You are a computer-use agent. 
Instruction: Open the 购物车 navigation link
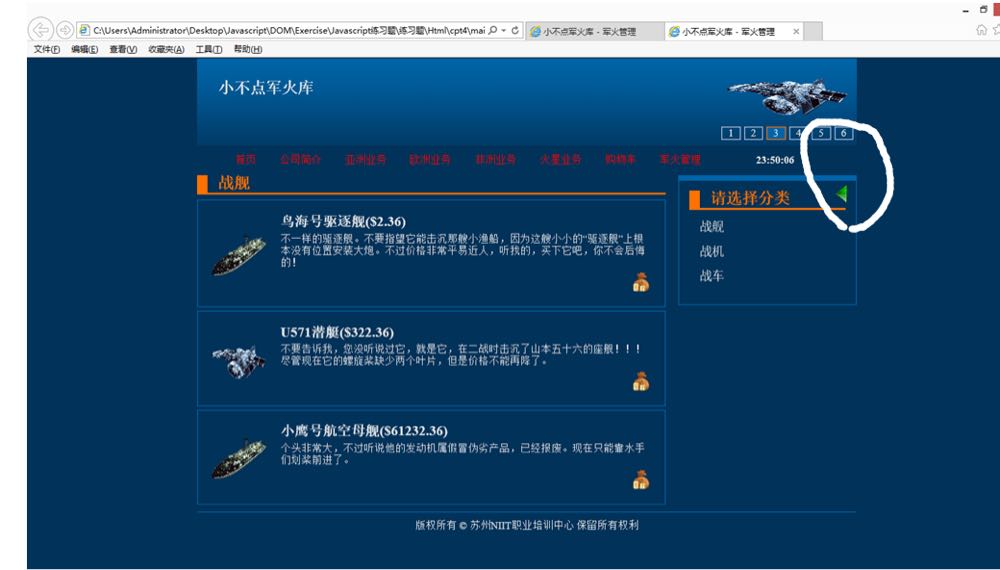click(x=621, y=159)
